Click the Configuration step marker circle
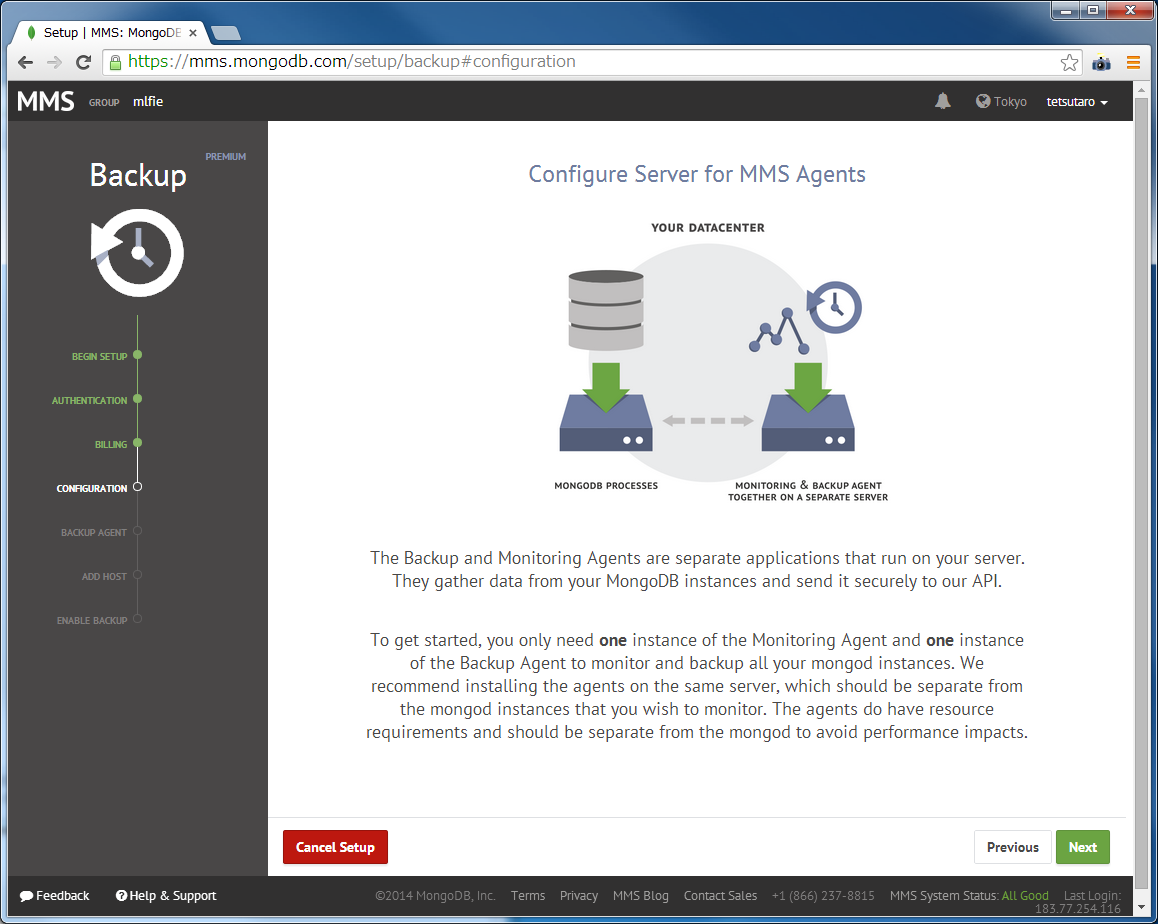The height and width of the screenshot is (924, 1158). pos(137,488)
